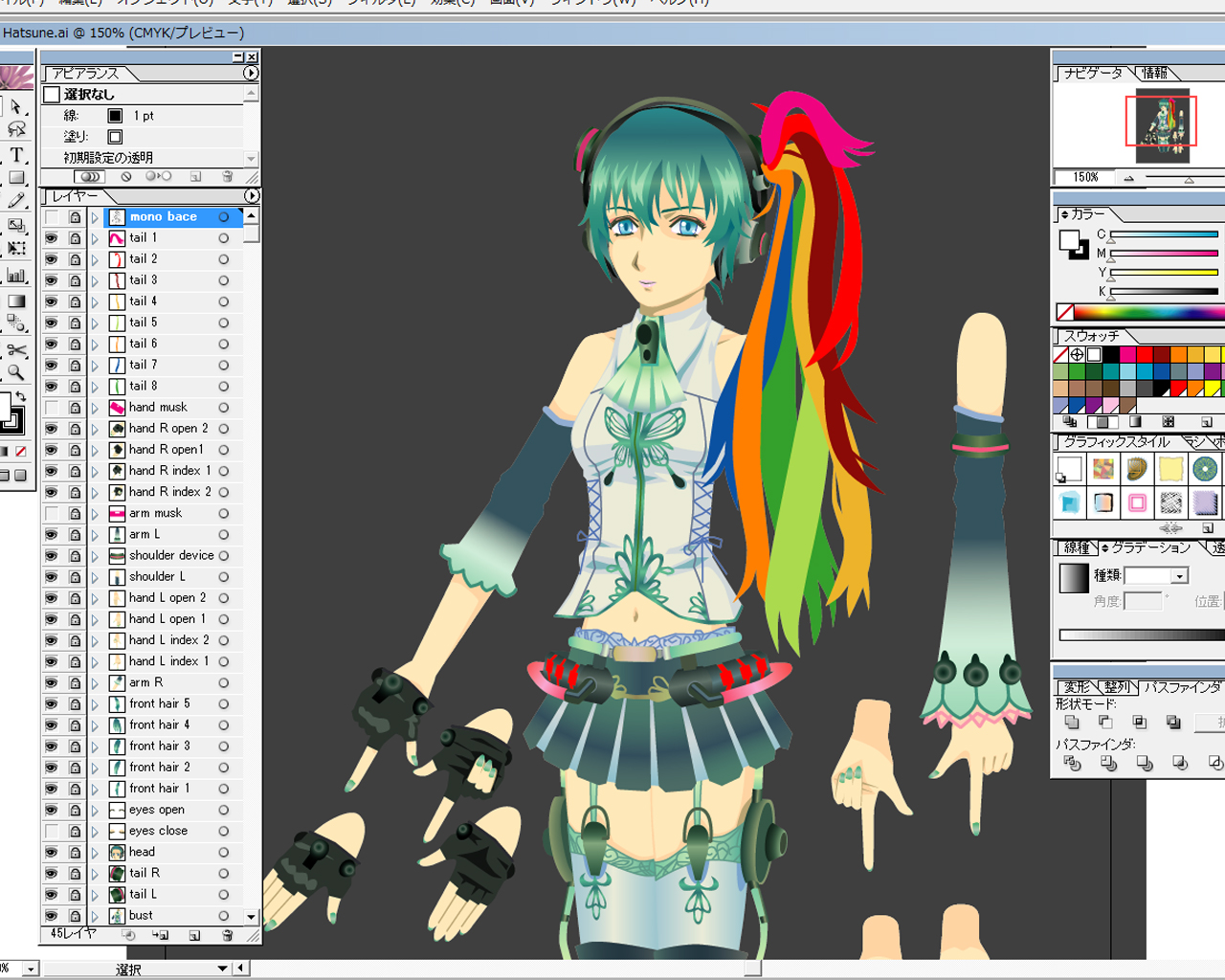The width and height of the screenshot is (1225, 980).
Task: Pick the Type tool
Action: [x=16, y=154]
